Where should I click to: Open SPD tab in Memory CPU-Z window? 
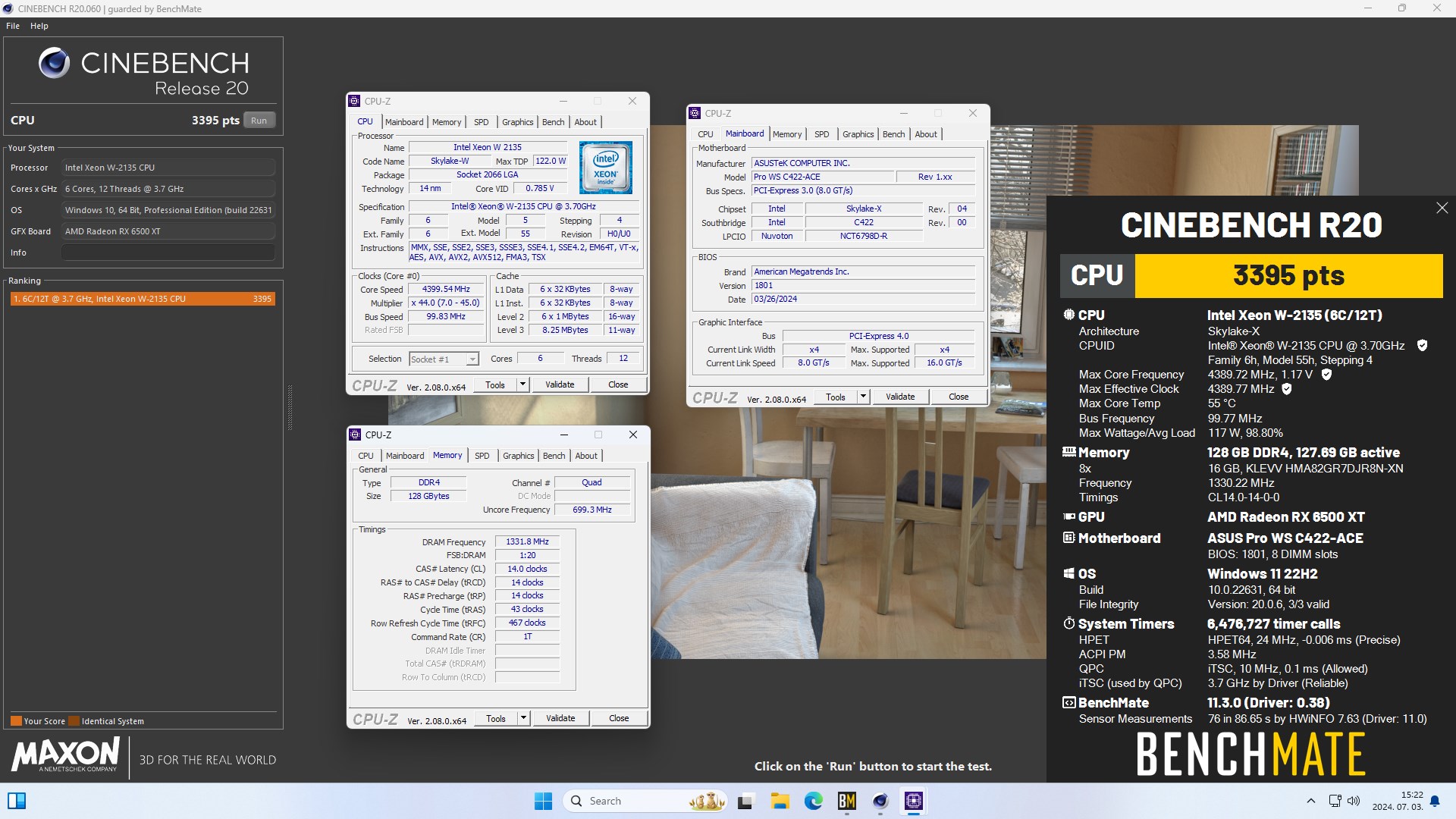[x=482, y=456]
